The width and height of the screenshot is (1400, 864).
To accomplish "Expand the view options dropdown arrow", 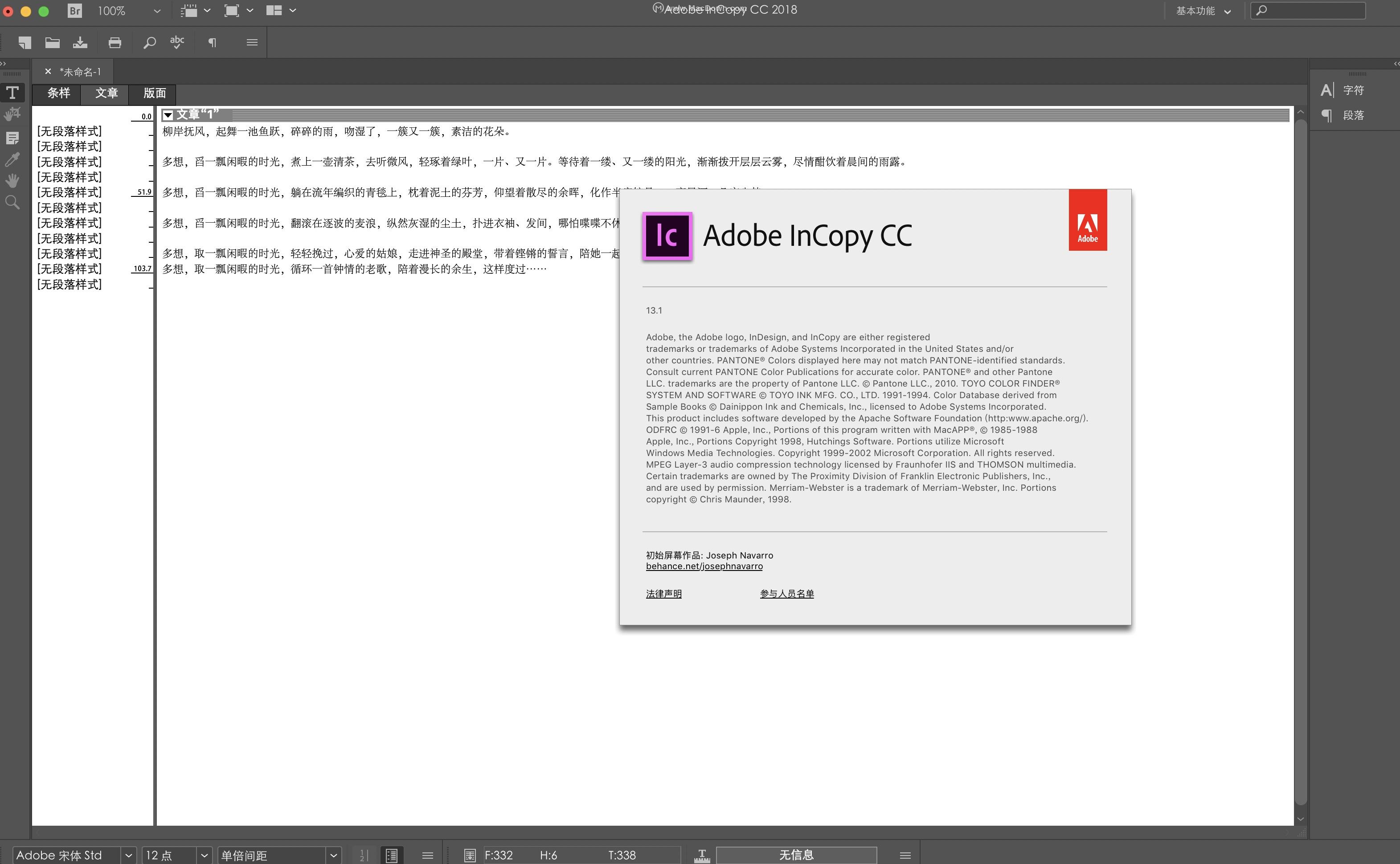I will pyautogui.click(x=207, y=11).
